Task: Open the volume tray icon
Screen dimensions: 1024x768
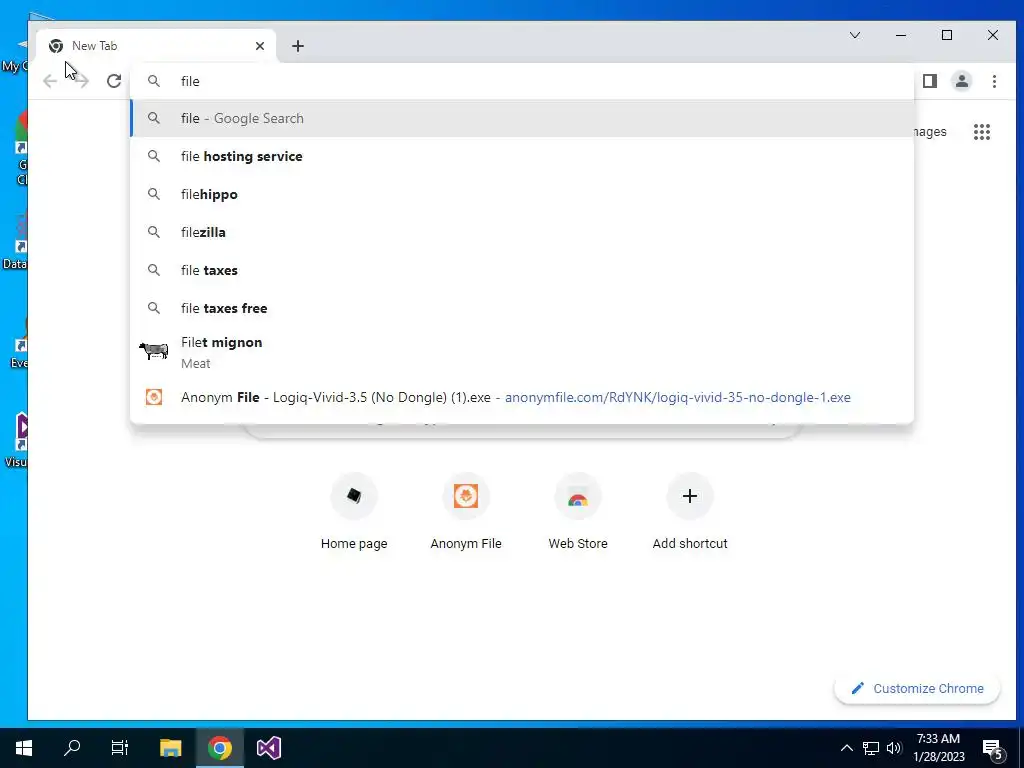Action: pos(894,748)
